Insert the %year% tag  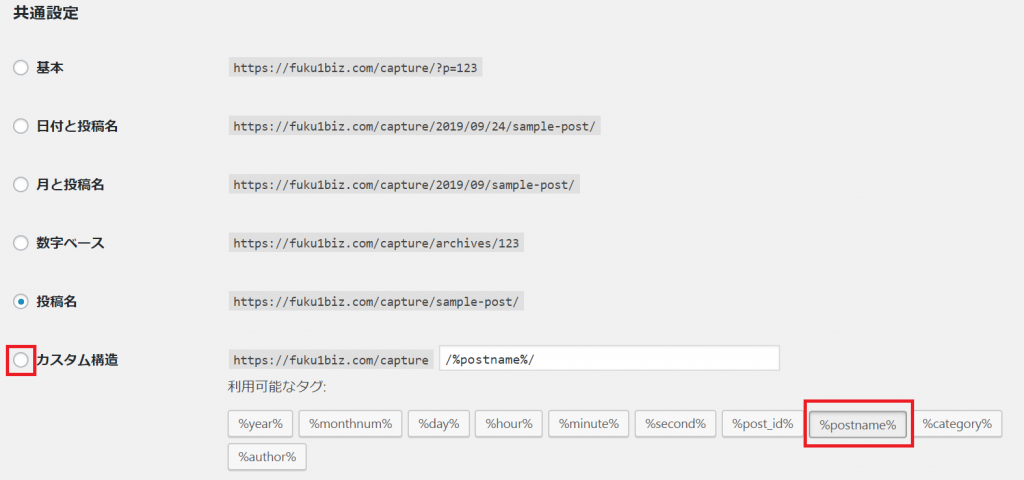pyautogui.click(x=261, y=424)
